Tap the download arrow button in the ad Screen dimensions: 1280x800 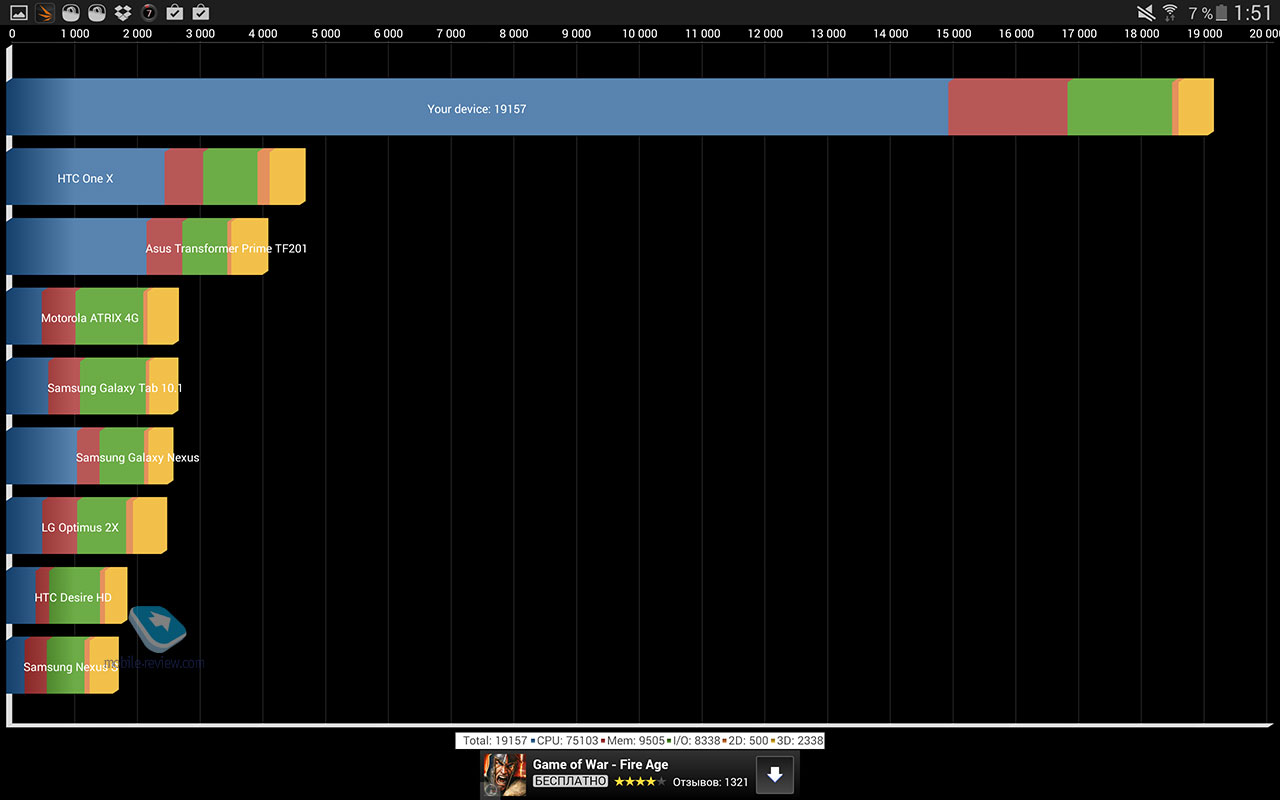point(774,774)
